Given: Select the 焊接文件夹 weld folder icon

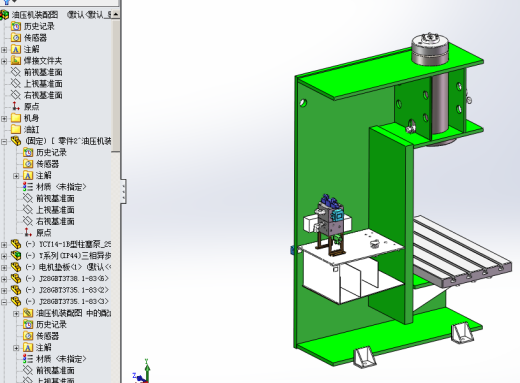Looking at the screenshot, I should pos(16,60).
